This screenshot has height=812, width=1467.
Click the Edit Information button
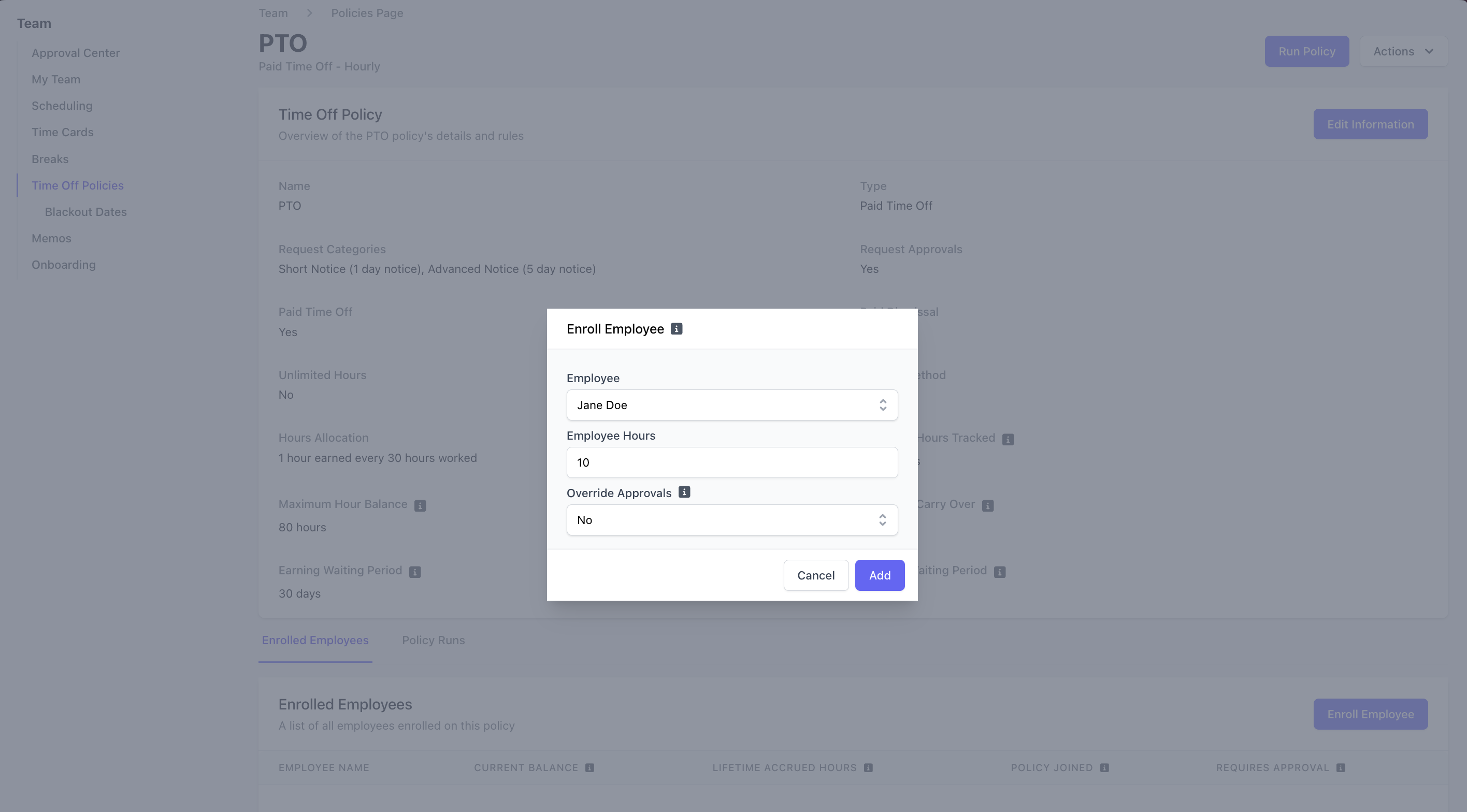point(1370,124)
